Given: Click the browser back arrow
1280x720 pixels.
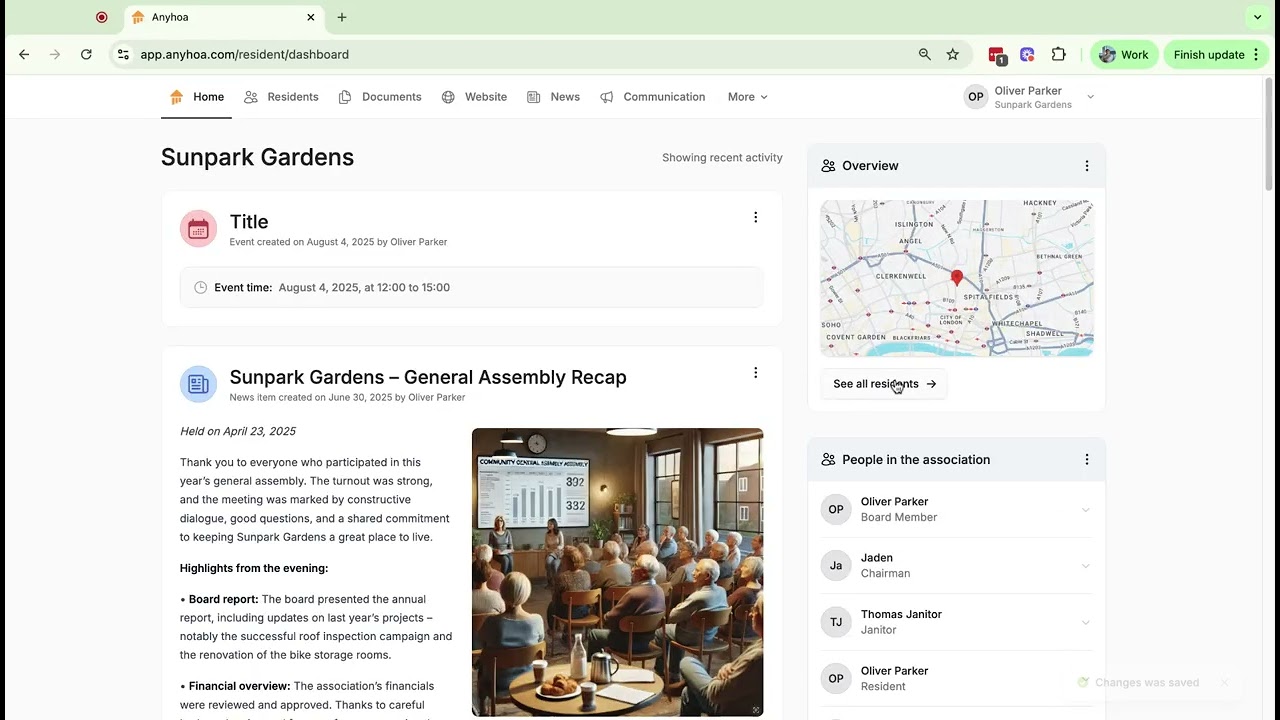Looking at the screenshot, I should (x=24, y=55).
